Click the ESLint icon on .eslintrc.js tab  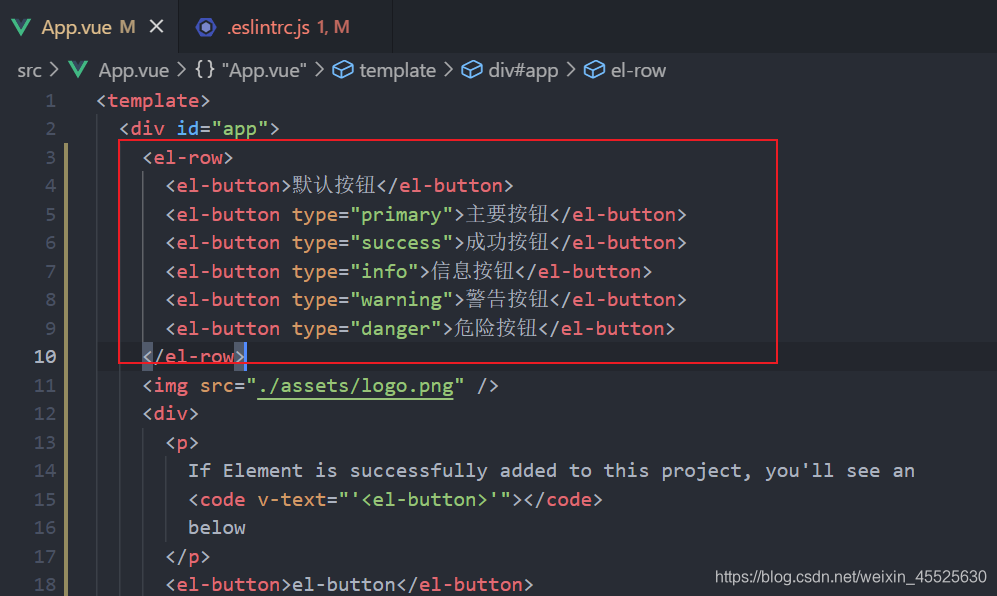205,27
